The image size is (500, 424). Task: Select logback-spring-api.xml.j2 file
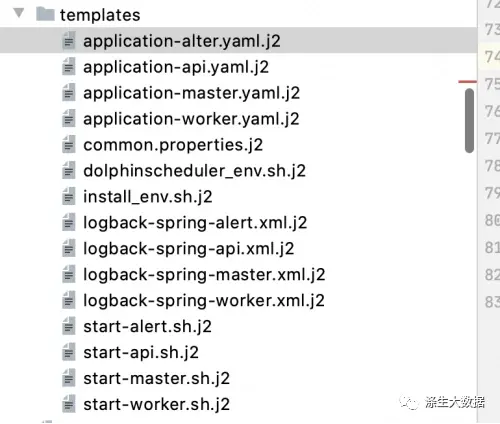[x=189, y=249]
